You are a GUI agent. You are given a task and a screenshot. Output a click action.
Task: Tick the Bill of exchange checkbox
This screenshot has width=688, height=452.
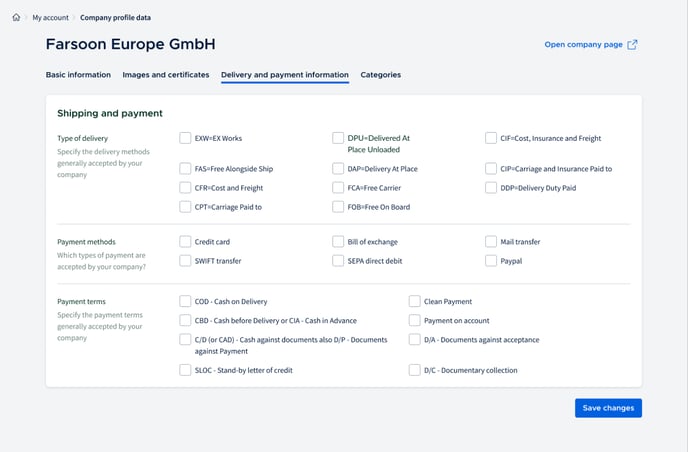tap(338, 242)
